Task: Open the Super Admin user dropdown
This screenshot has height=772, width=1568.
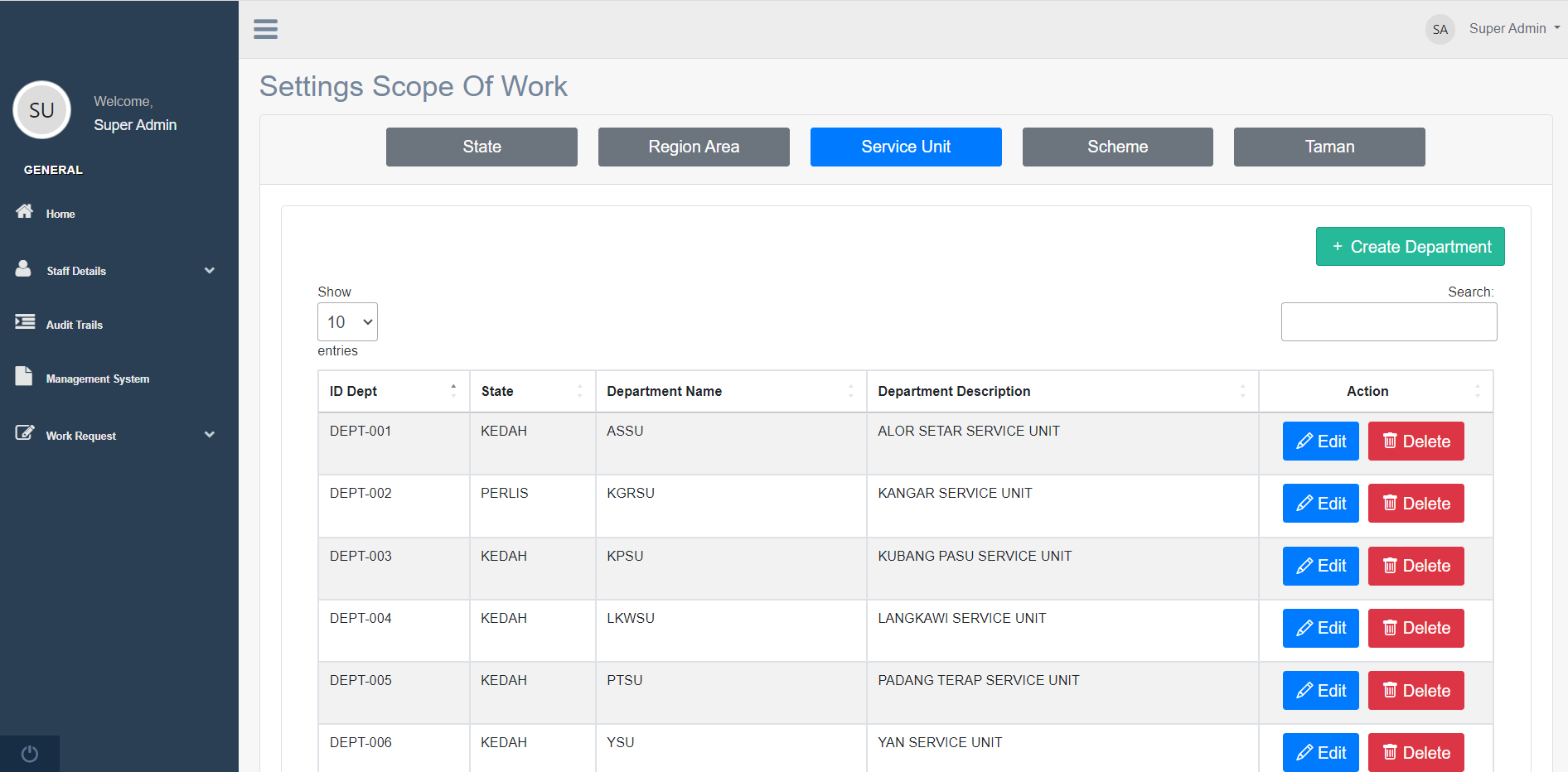Action: pyautogui.click(x=1513, y=29)
